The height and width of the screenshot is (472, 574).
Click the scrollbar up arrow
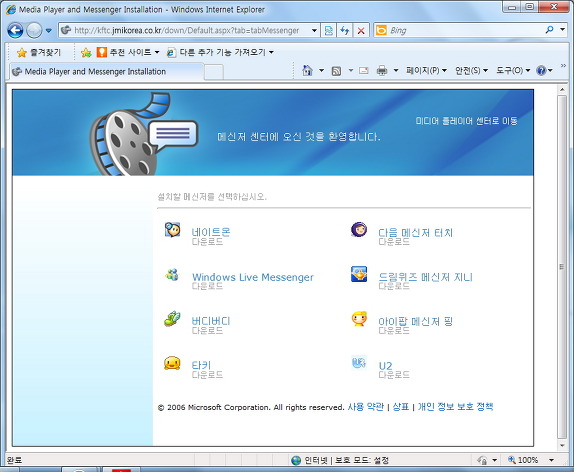point(562,89)
